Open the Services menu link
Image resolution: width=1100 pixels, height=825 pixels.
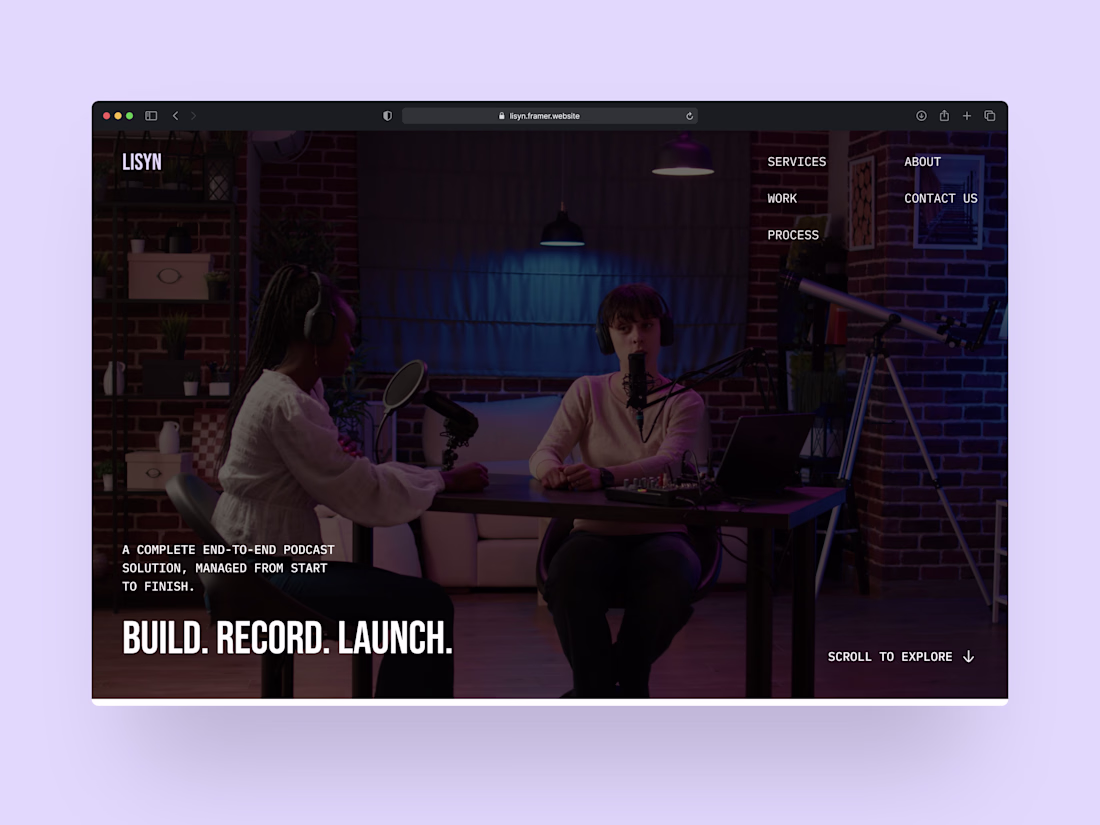tap(796, 162)
